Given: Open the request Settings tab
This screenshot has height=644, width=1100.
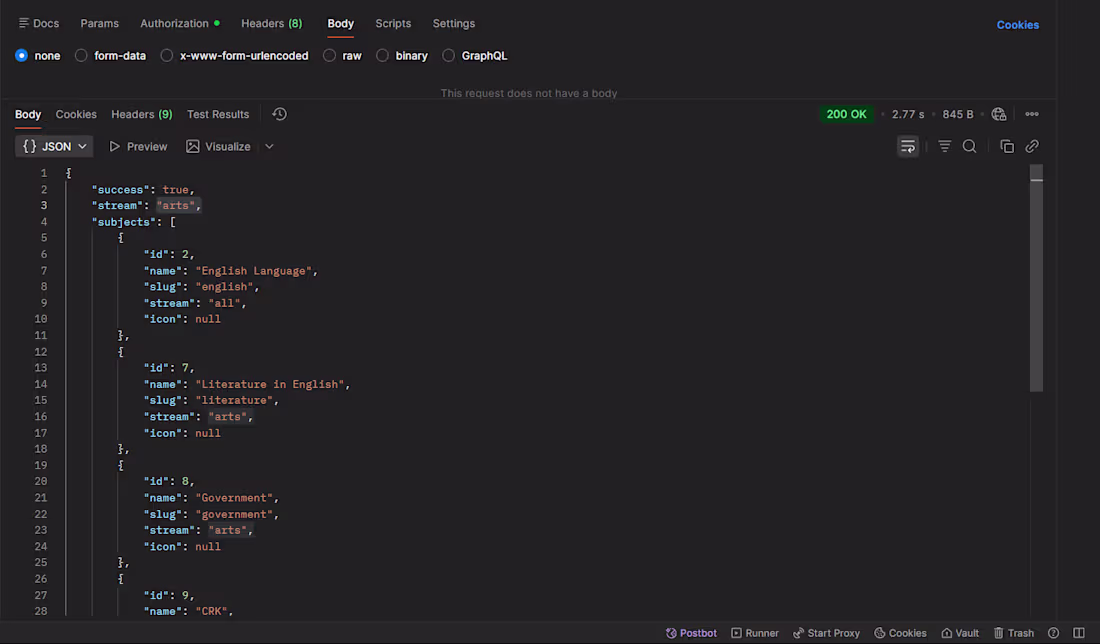Looking at the screenshot, I should tap(454, 23).
